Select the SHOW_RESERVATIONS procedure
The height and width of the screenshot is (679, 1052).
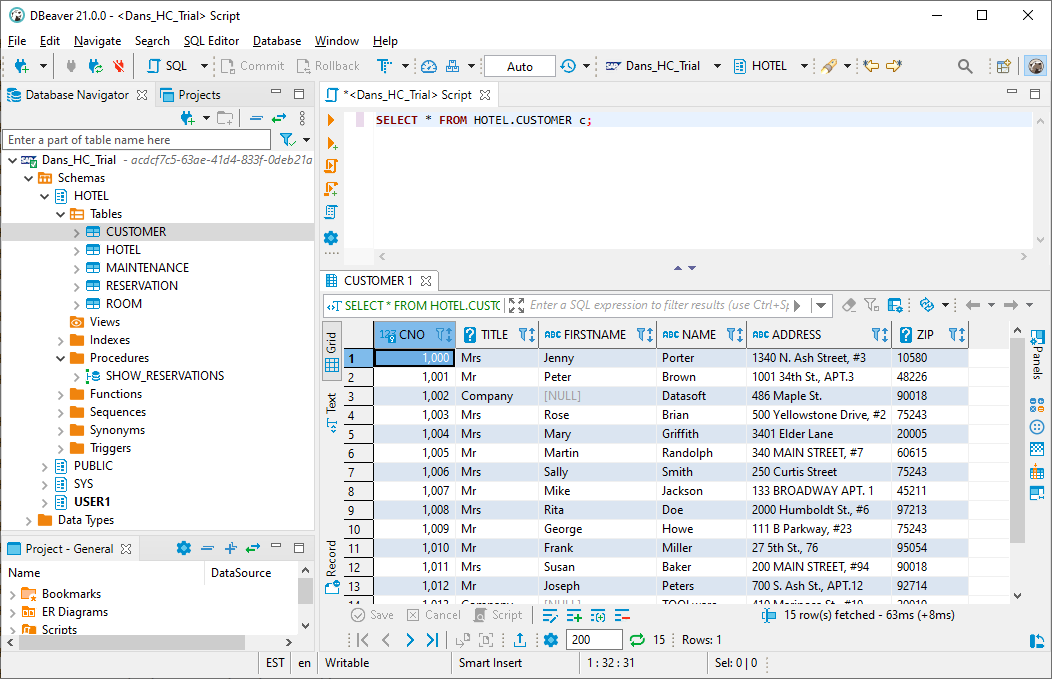(164, 376)
